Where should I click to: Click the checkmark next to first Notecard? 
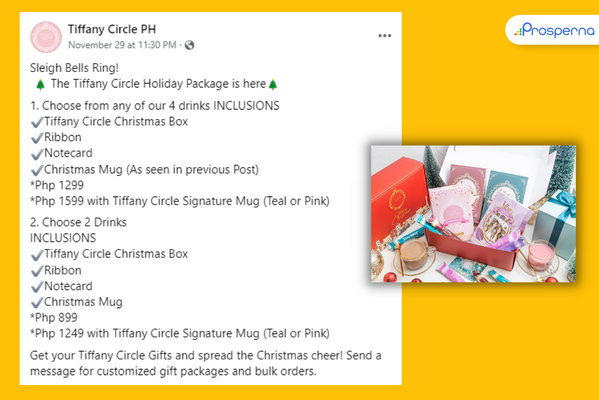click(x=37, y=154)
